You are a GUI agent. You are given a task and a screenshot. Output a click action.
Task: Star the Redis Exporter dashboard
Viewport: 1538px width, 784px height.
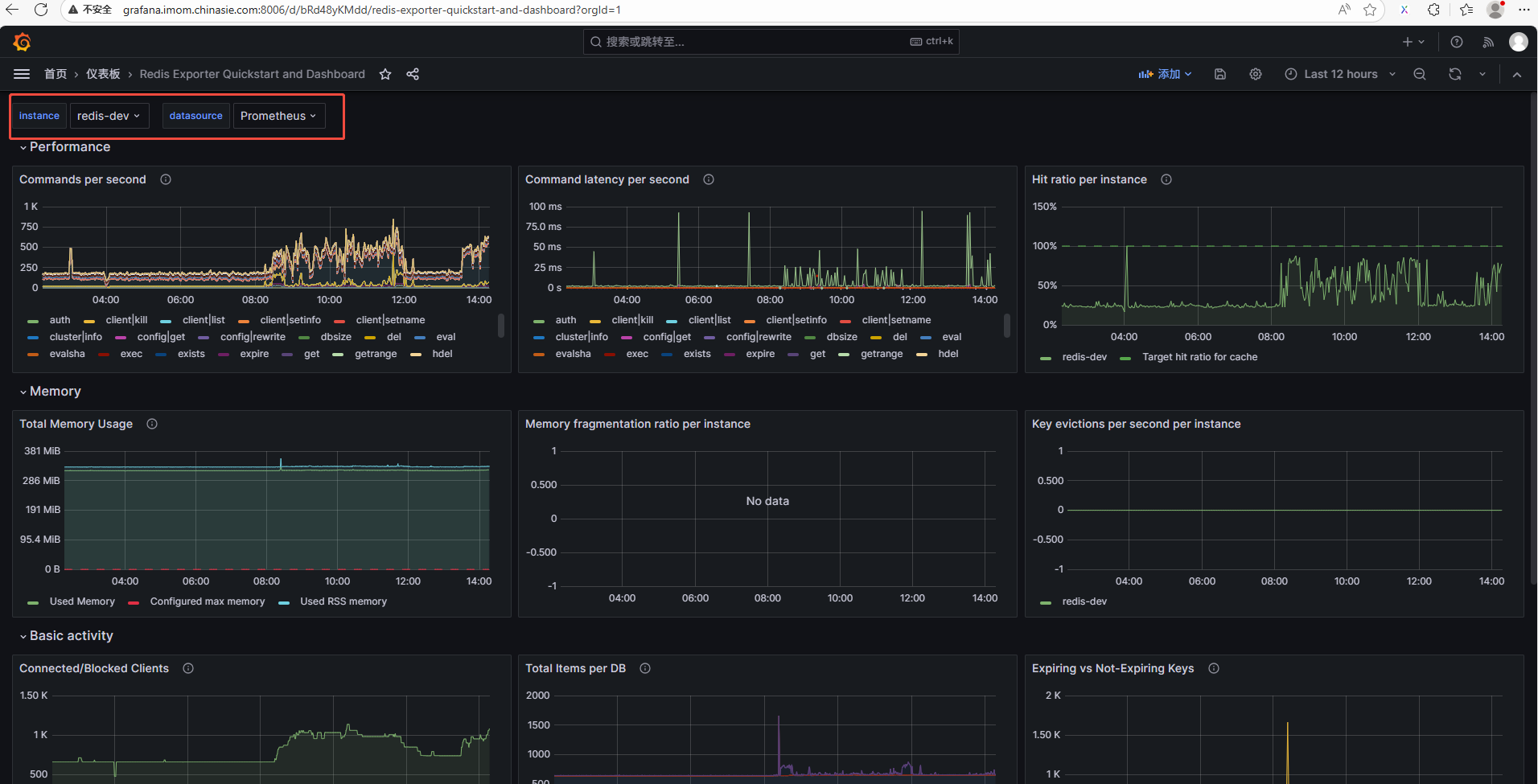tap(385, 74)
